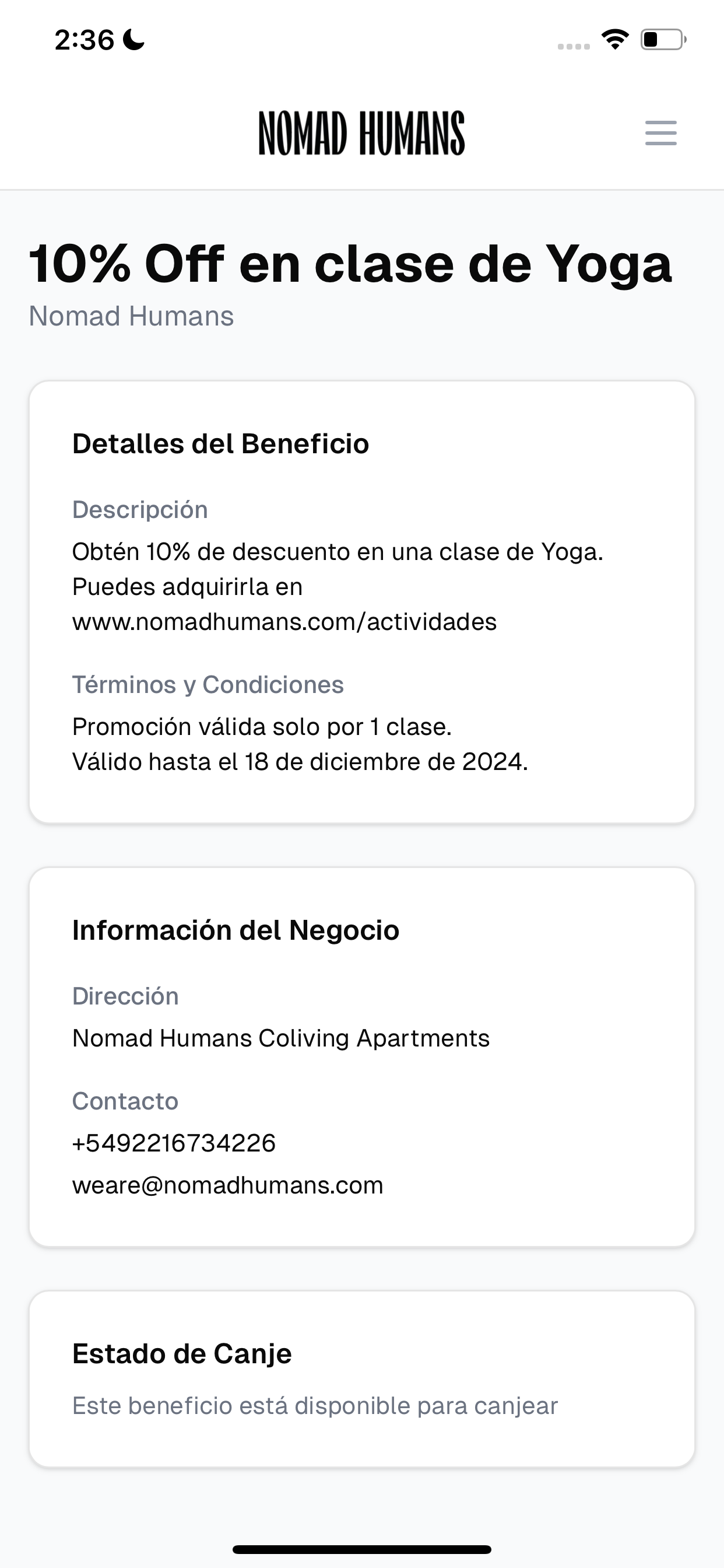The height and width of the screenshot is (1568, 724).
Task: Open the hamburger menu icon
Action: tap(660, 132)
